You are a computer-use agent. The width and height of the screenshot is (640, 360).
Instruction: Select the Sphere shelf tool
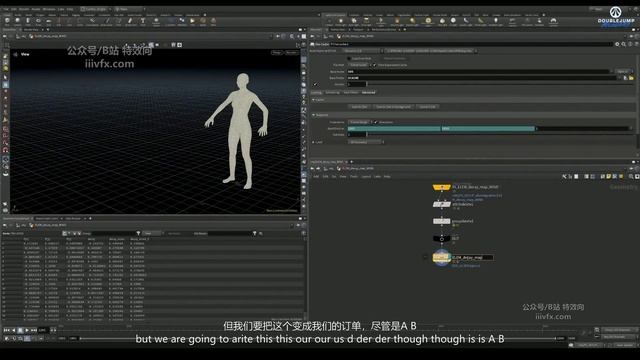tap(18, 21)
